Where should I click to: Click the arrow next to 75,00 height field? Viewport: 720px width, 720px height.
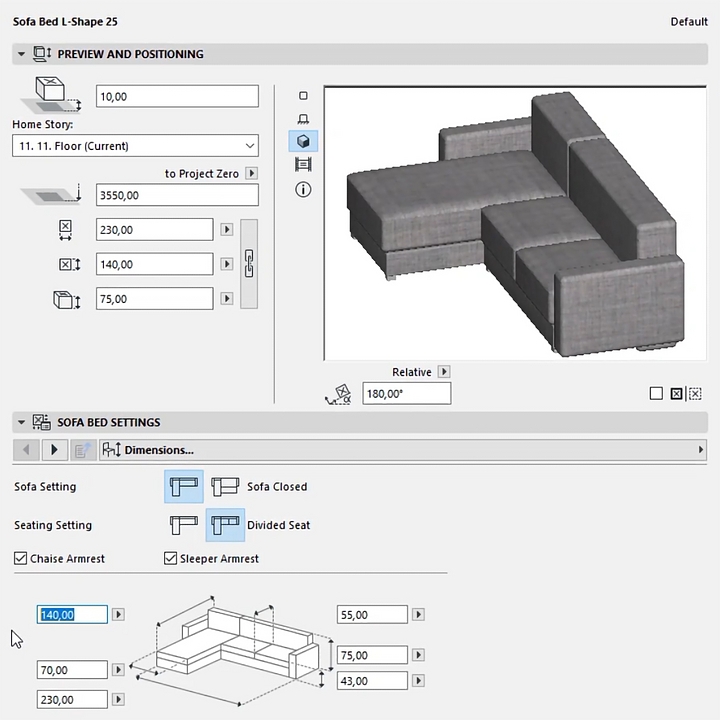click(226, 299)
